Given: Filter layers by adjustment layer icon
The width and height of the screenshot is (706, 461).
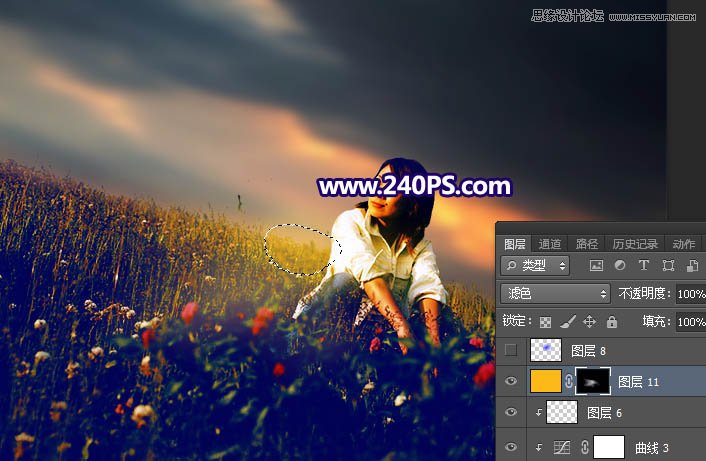Looking at the screenshot, I should [620, 266].
